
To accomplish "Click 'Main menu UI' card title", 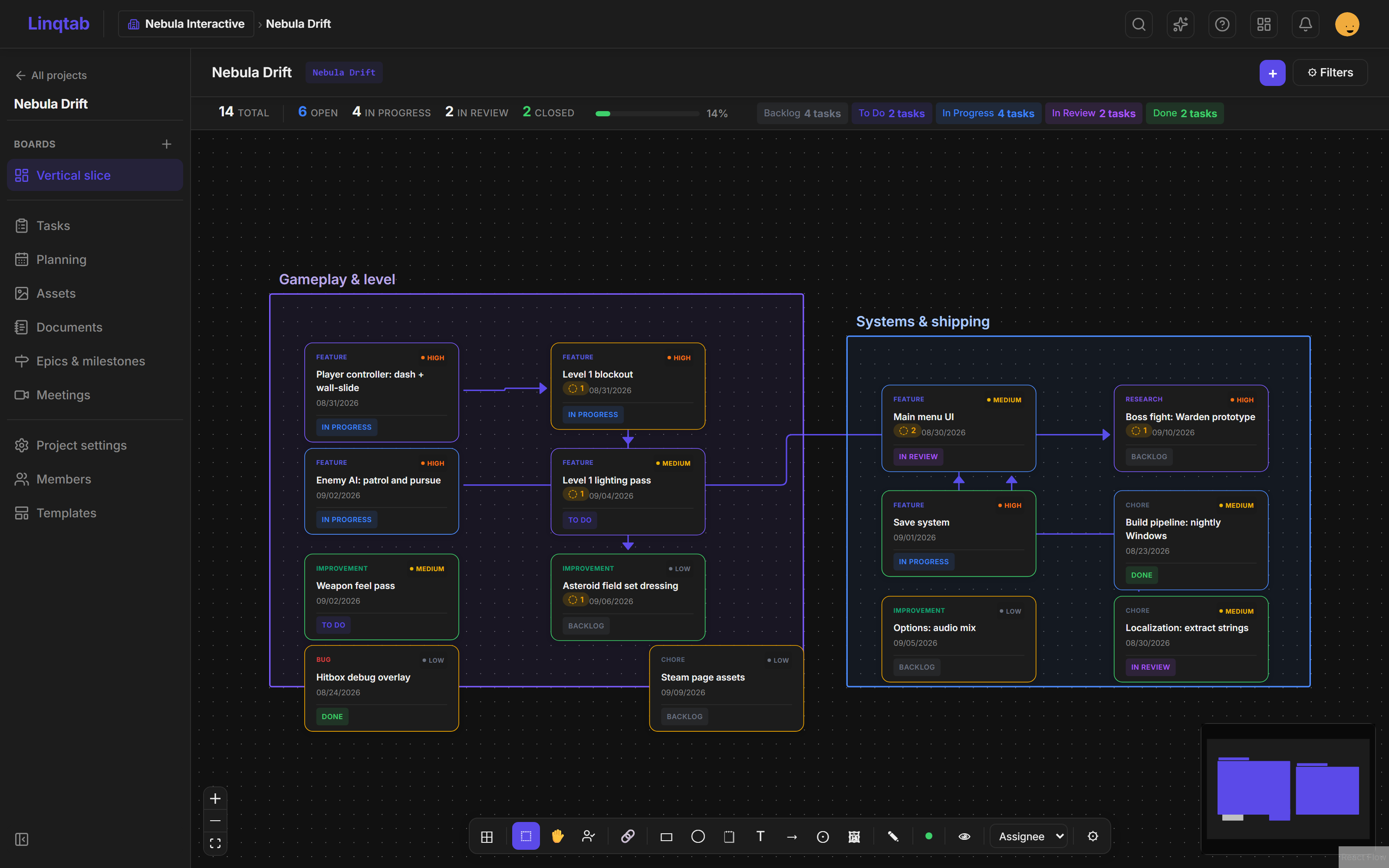I will tap(924, 417).
